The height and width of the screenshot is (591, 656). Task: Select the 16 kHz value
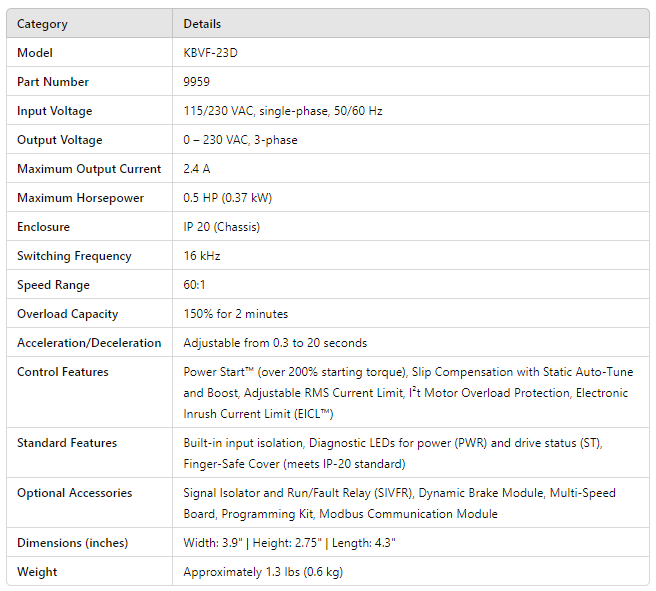click(x=202, y=256)
